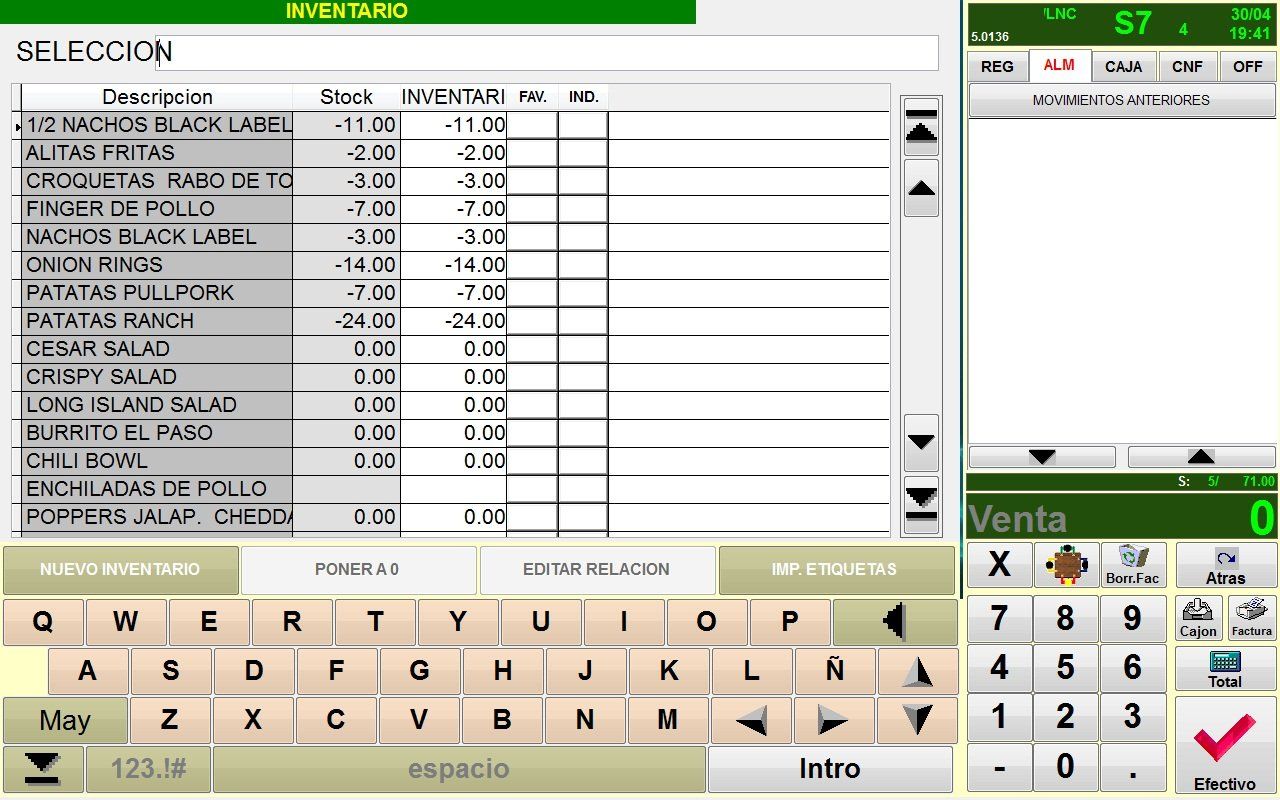Show later entries in the movements panel

1042,457
